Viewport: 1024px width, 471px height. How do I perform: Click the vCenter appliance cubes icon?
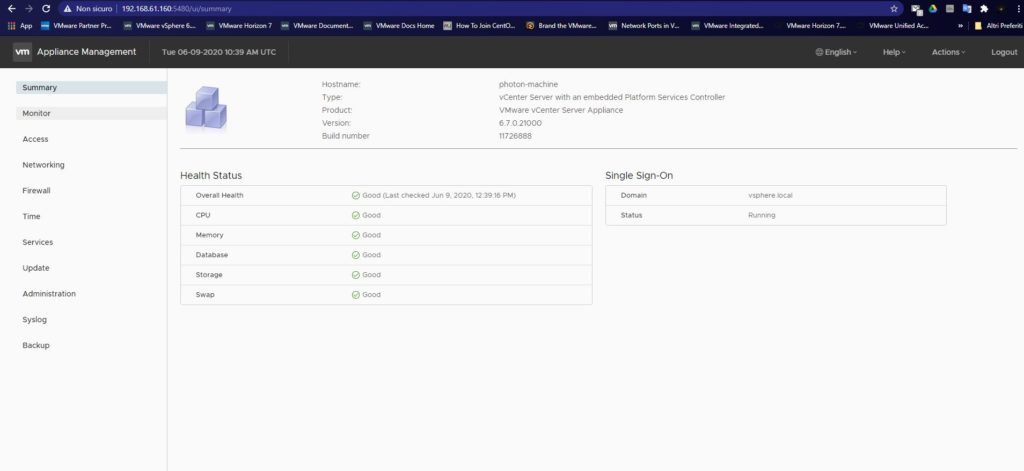[x=206, y=108]
